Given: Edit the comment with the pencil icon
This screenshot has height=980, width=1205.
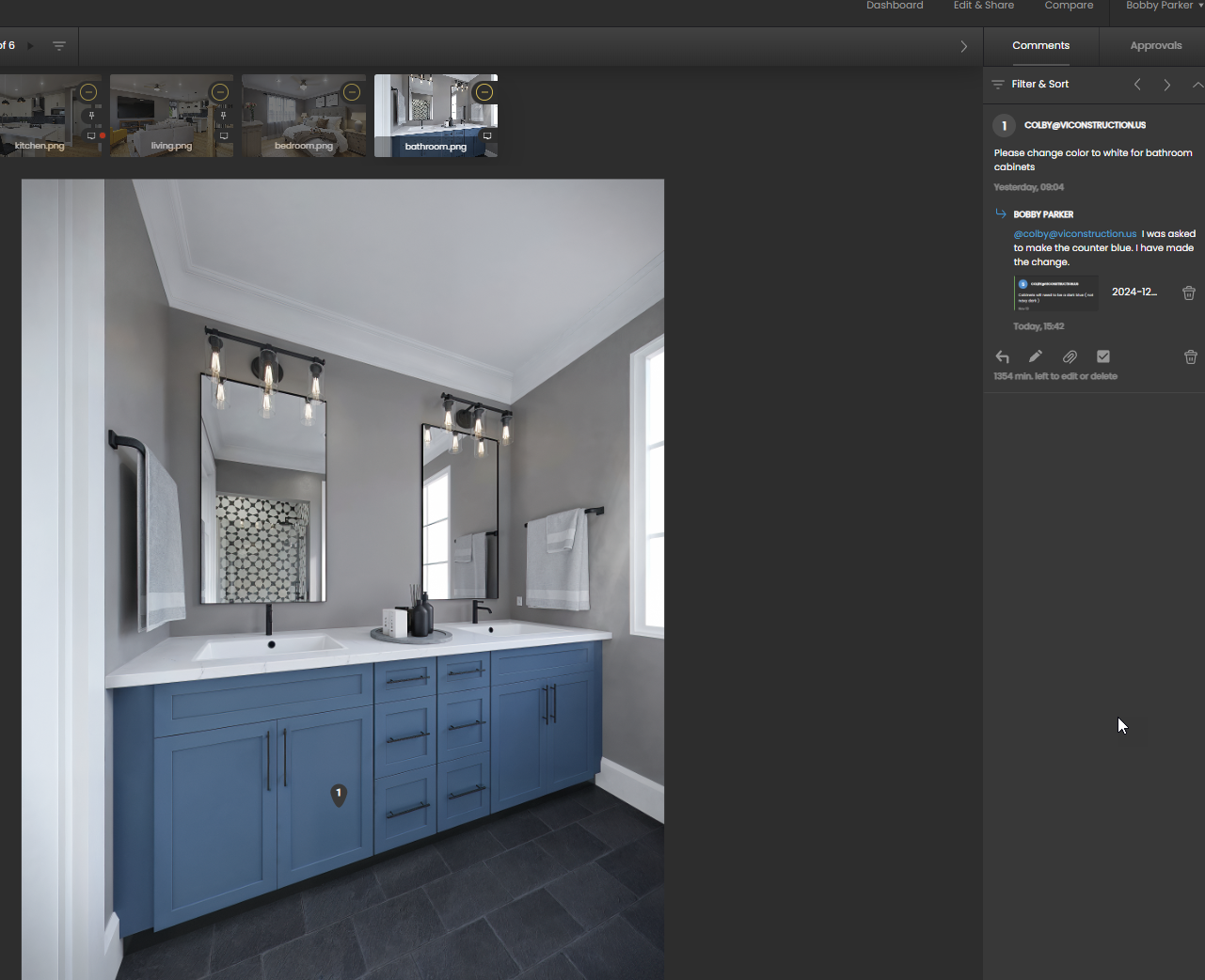Looking at the screenshot, I should coord(1036,356).
